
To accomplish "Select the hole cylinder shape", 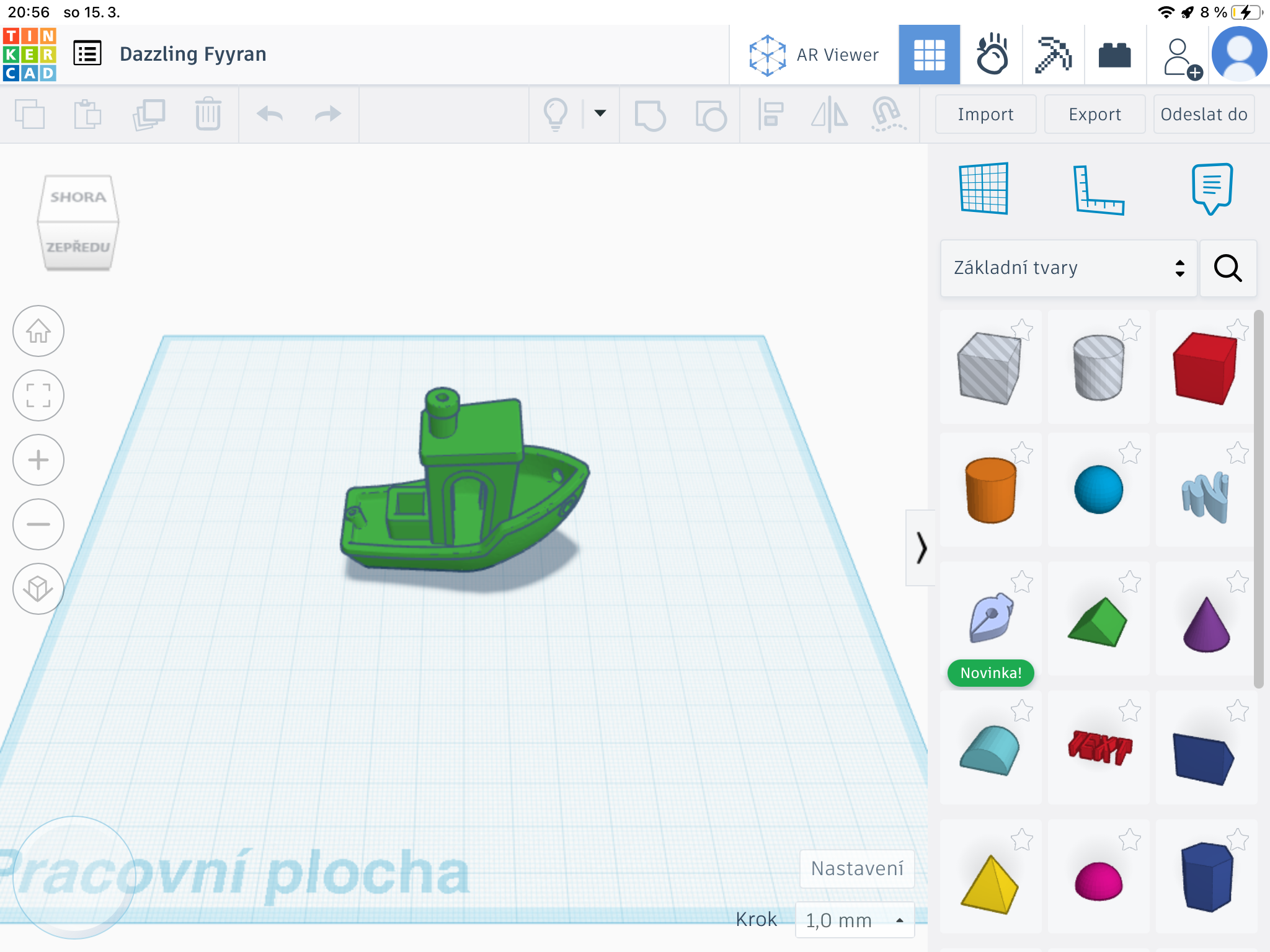I will [x=1098, y=368].
